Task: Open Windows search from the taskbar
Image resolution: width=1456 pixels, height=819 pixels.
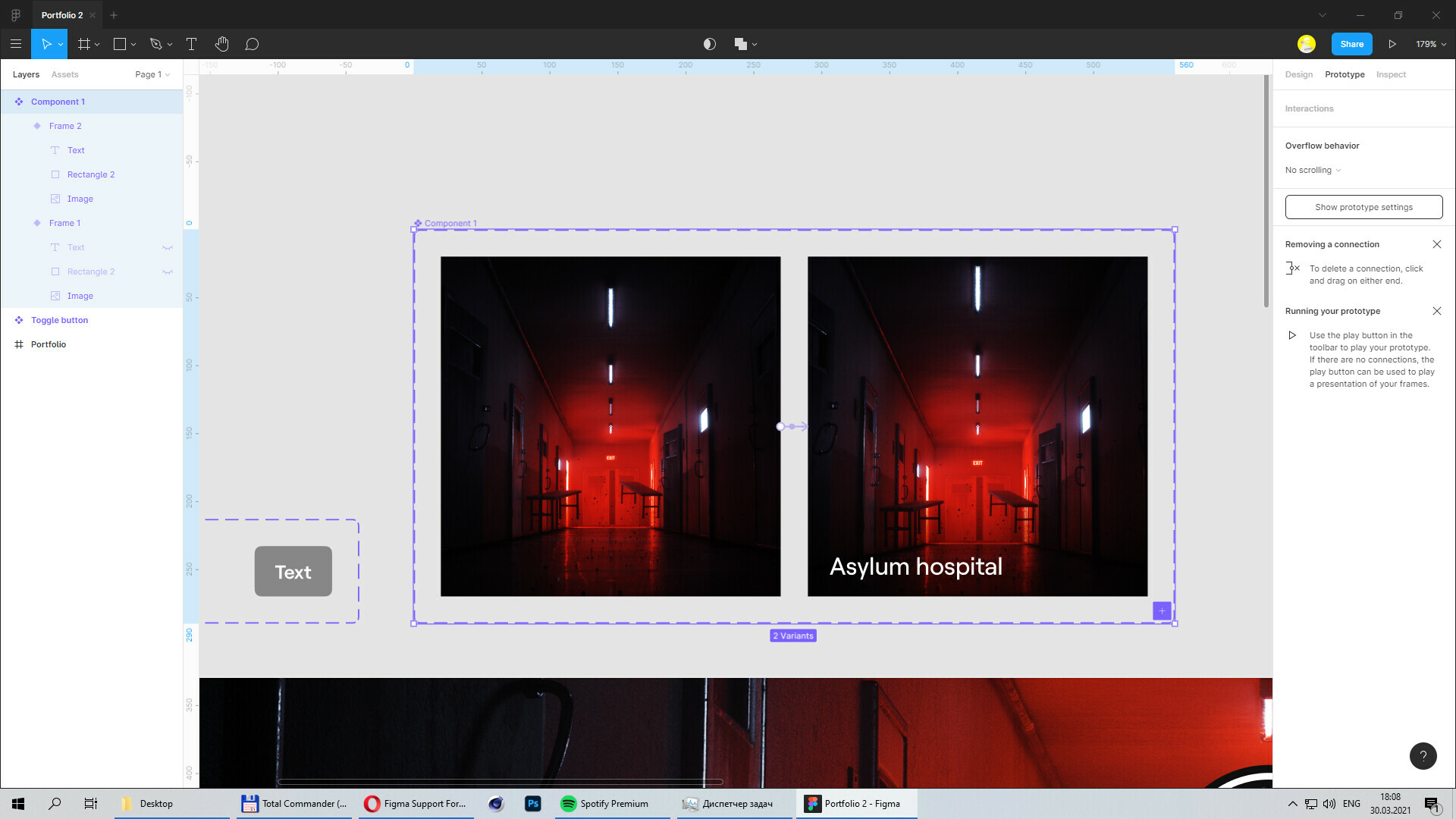Action: click(55, 804)
